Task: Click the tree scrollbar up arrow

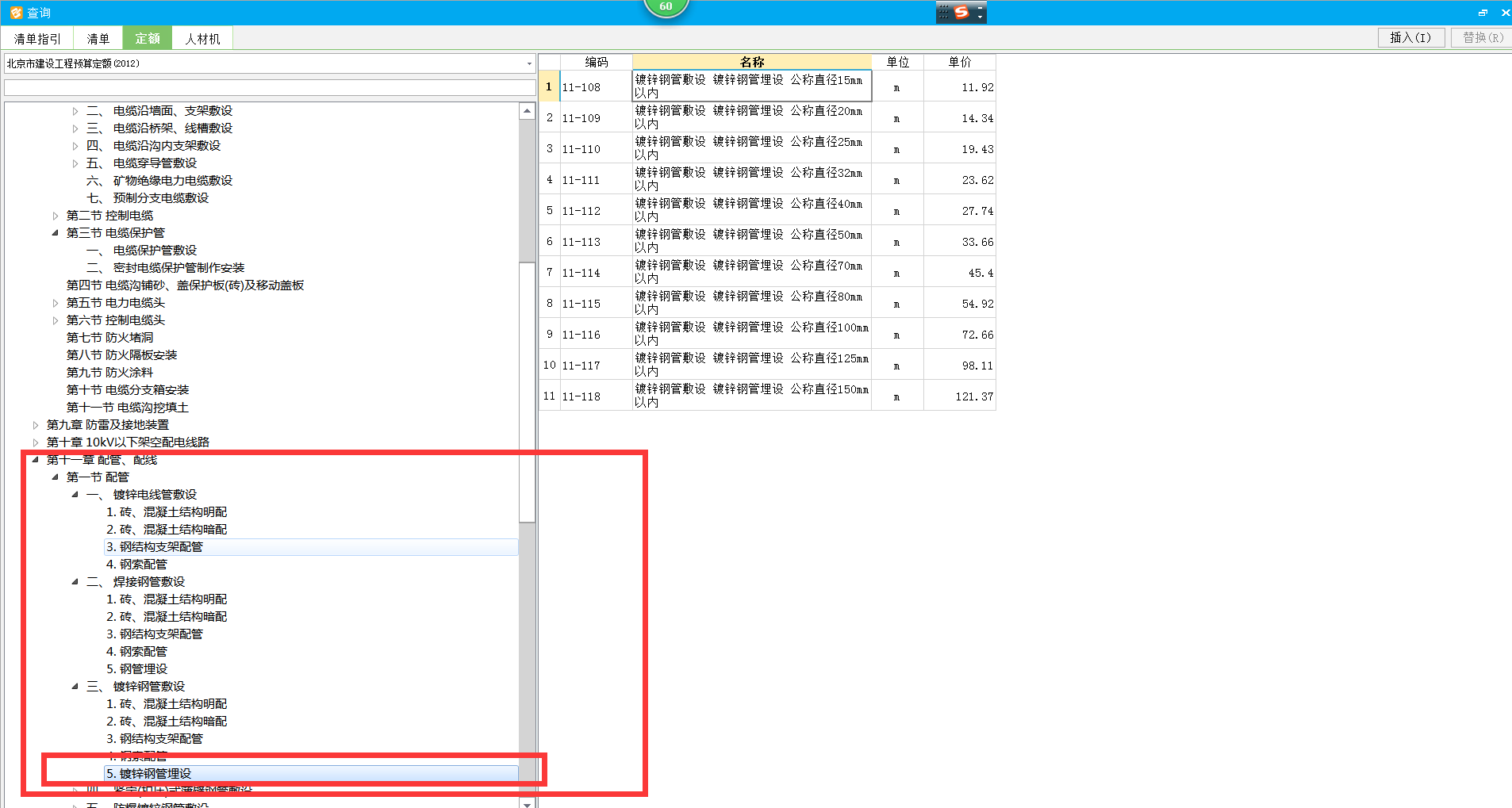Action: 528,111
